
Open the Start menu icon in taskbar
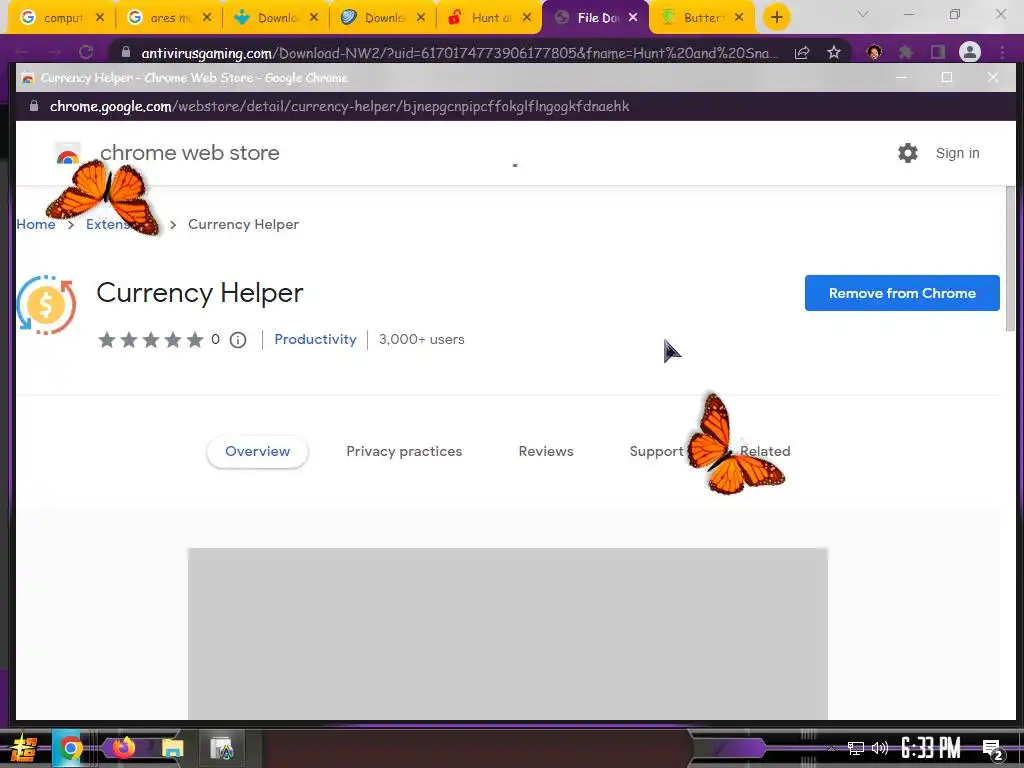pyautogui.click(x=24, y=748)
